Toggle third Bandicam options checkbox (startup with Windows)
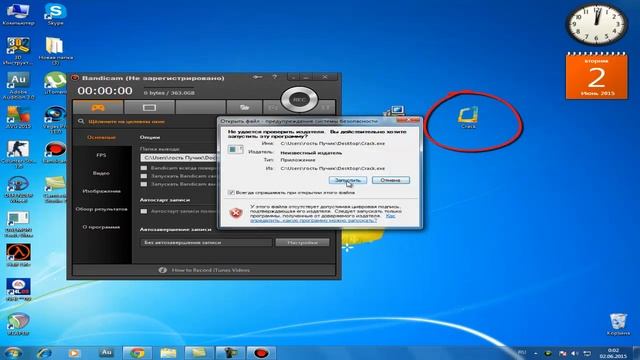The width and height of the screenshot is (640, 360). coord(144,184)
